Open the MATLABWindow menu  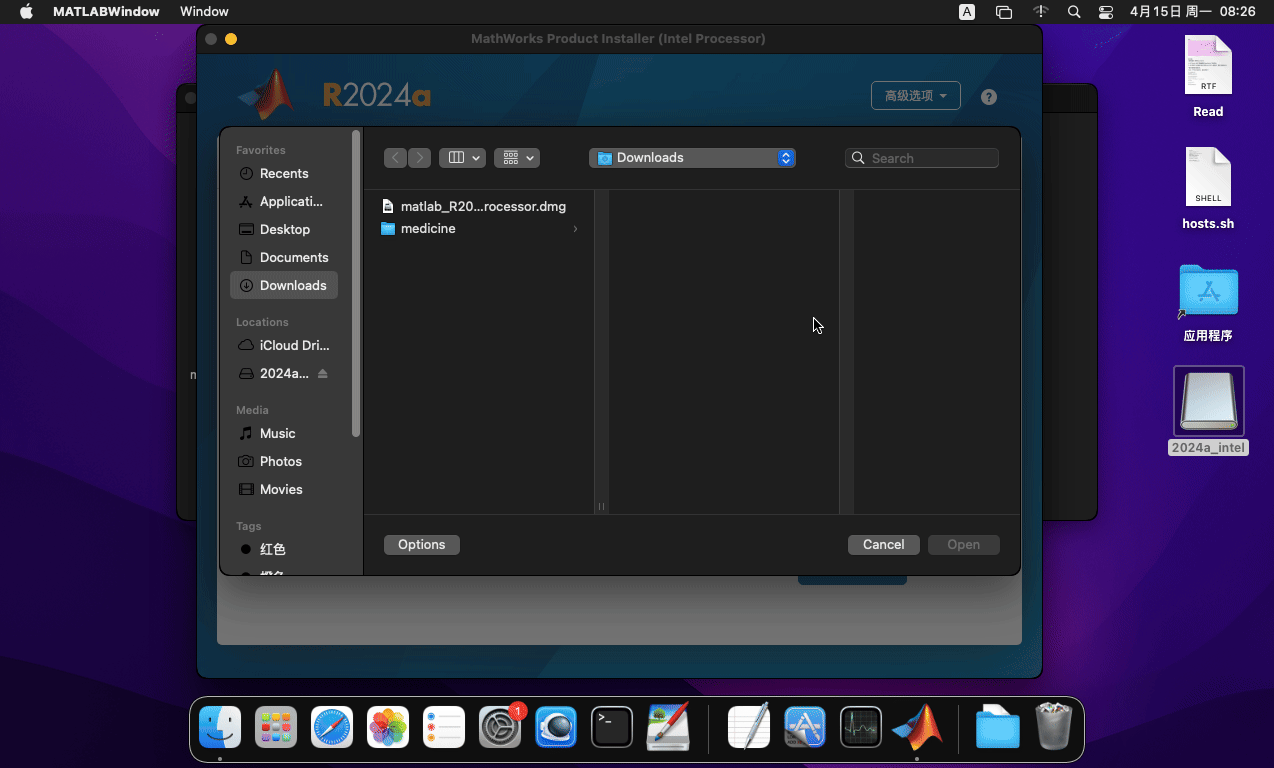[x=106, y=12]
